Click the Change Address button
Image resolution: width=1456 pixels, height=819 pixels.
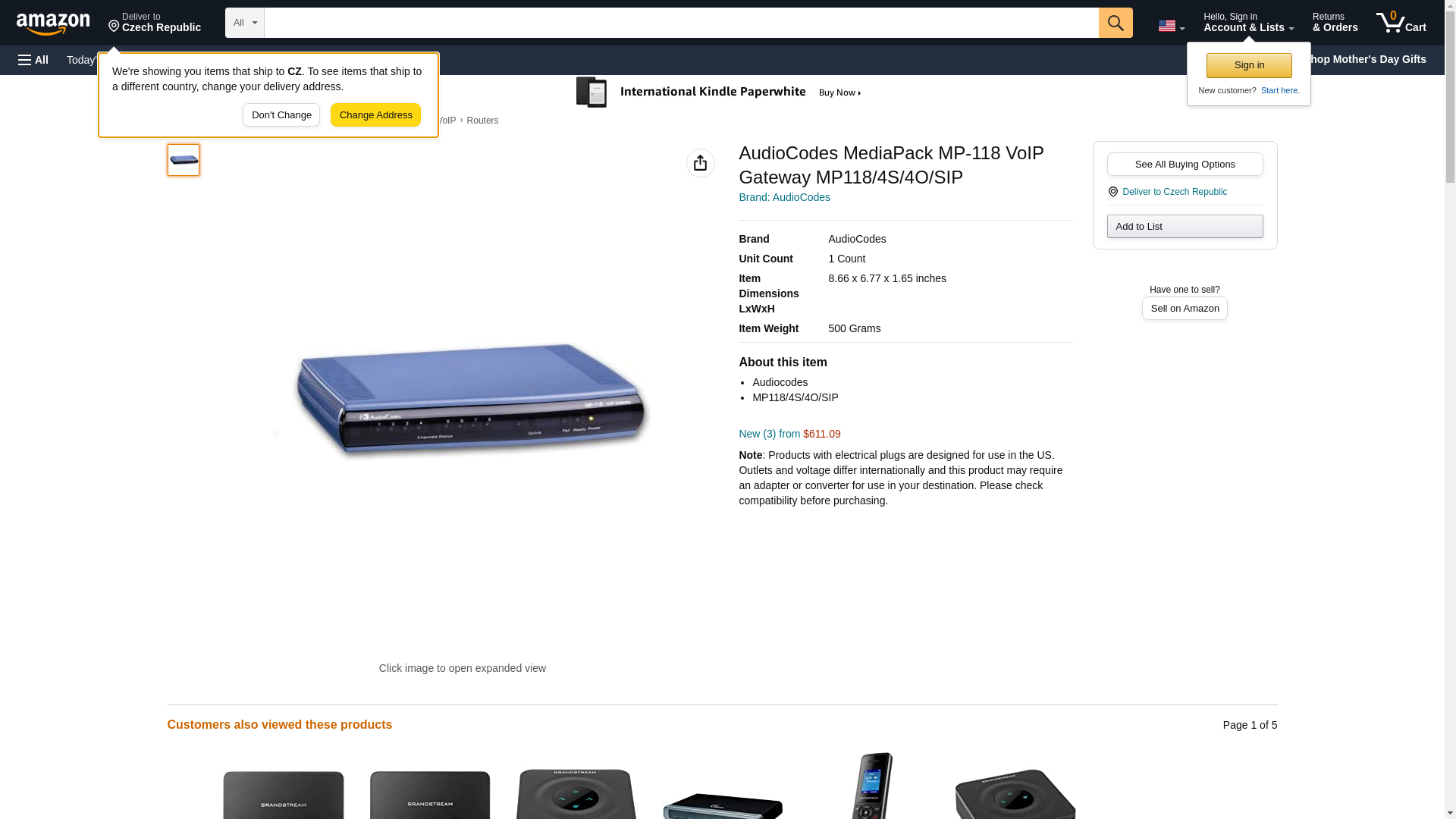click(375, 115)
